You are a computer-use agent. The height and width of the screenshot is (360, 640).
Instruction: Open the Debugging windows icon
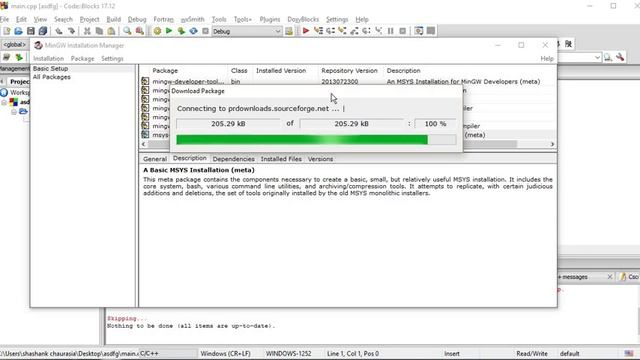tap(419, 31)
